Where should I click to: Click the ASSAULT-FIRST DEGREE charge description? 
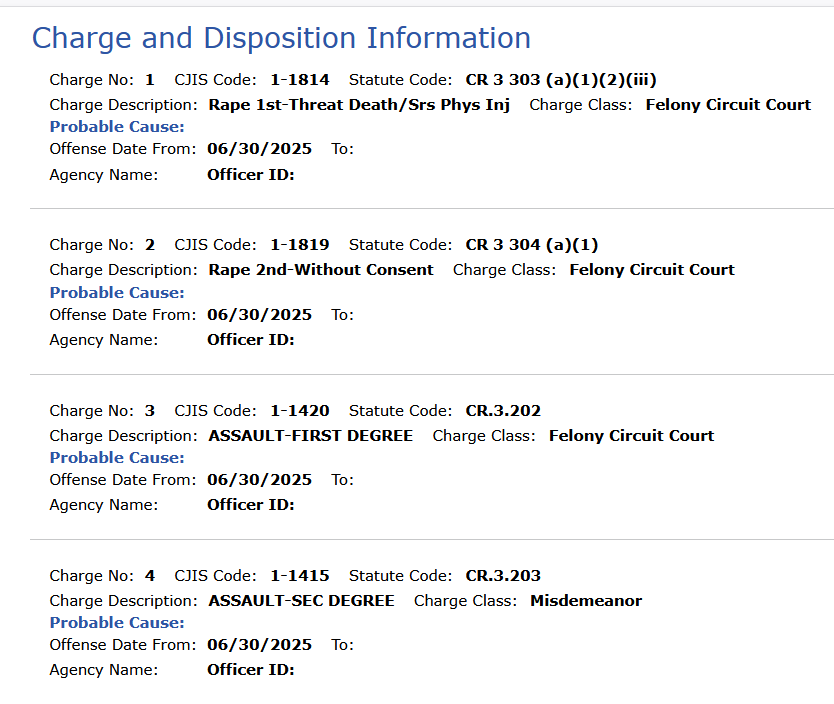[311, 435]
